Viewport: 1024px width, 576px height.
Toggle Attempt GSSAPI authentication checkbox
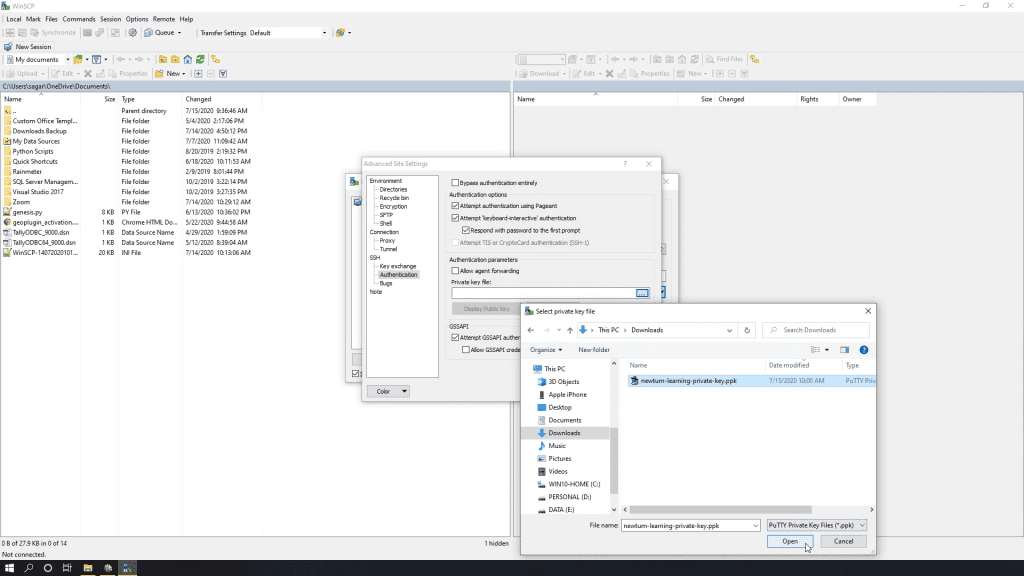(x=455, y=338)
